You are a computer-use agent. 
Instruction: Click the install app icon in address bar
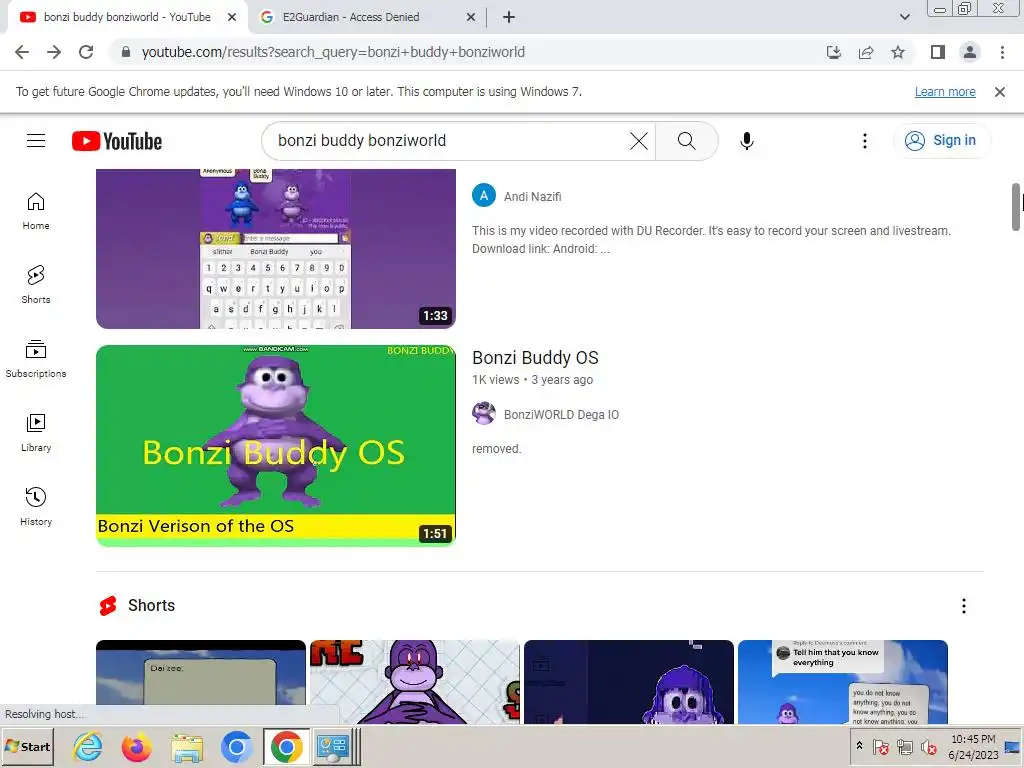pos(833,52)
